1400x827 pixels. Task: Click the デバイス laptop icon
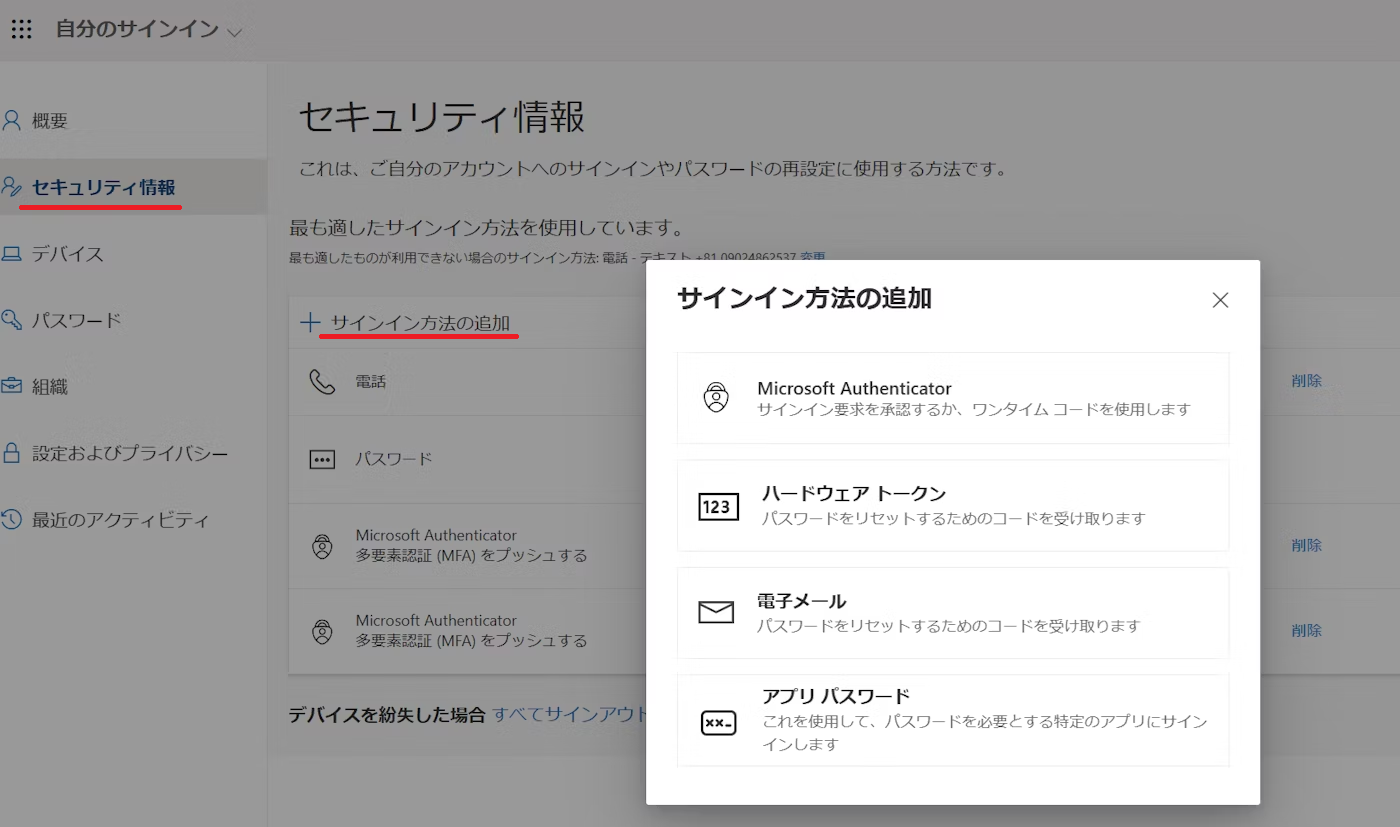(x=11, y=254)
